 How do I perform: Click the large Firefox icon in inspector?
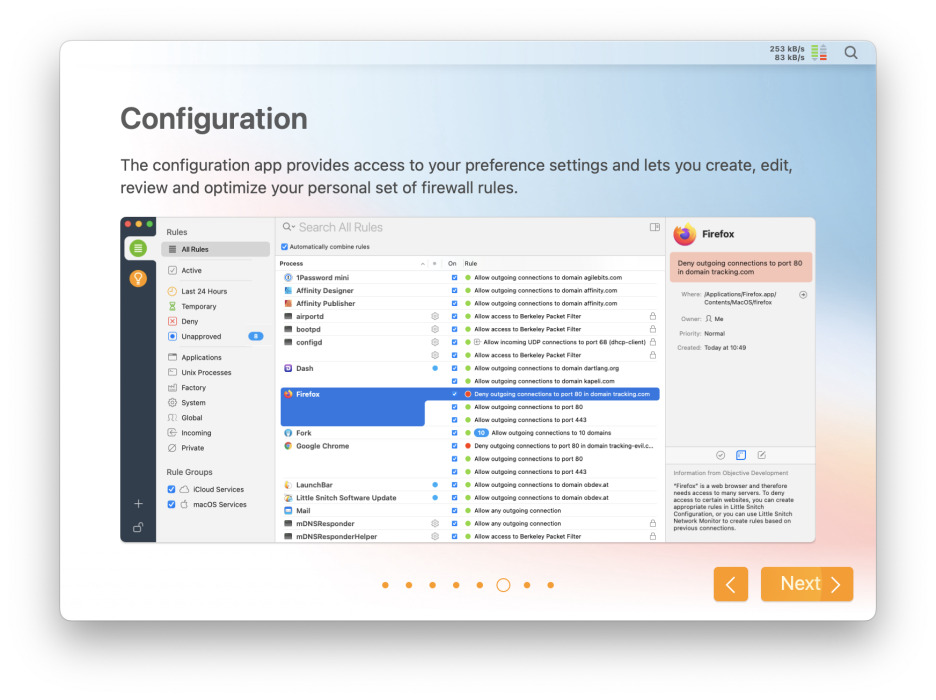(x=685, y=234)
